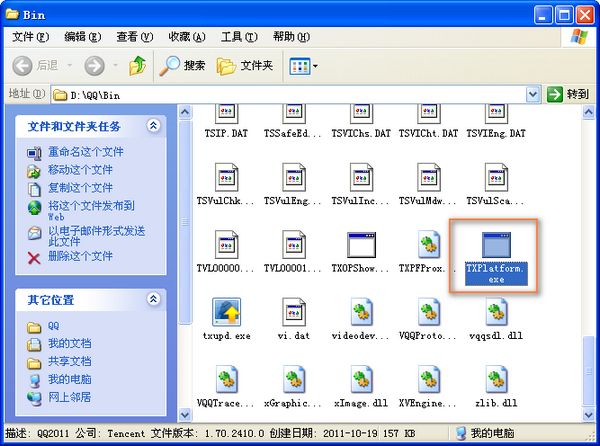Select the TSVulChk file icon
This screenshot has width=600, height=446.
tap(226, 177)
